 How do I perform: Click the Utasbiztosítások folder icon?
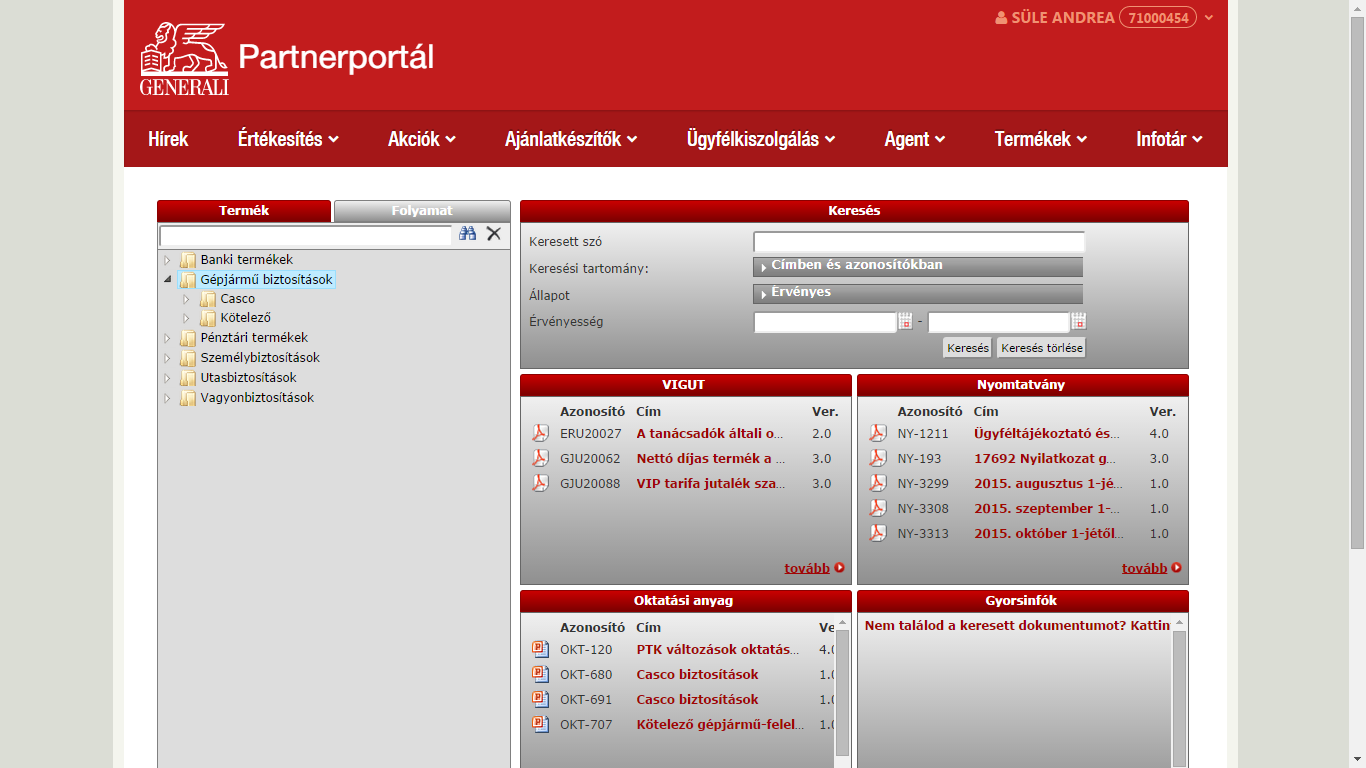click(188, 378)
